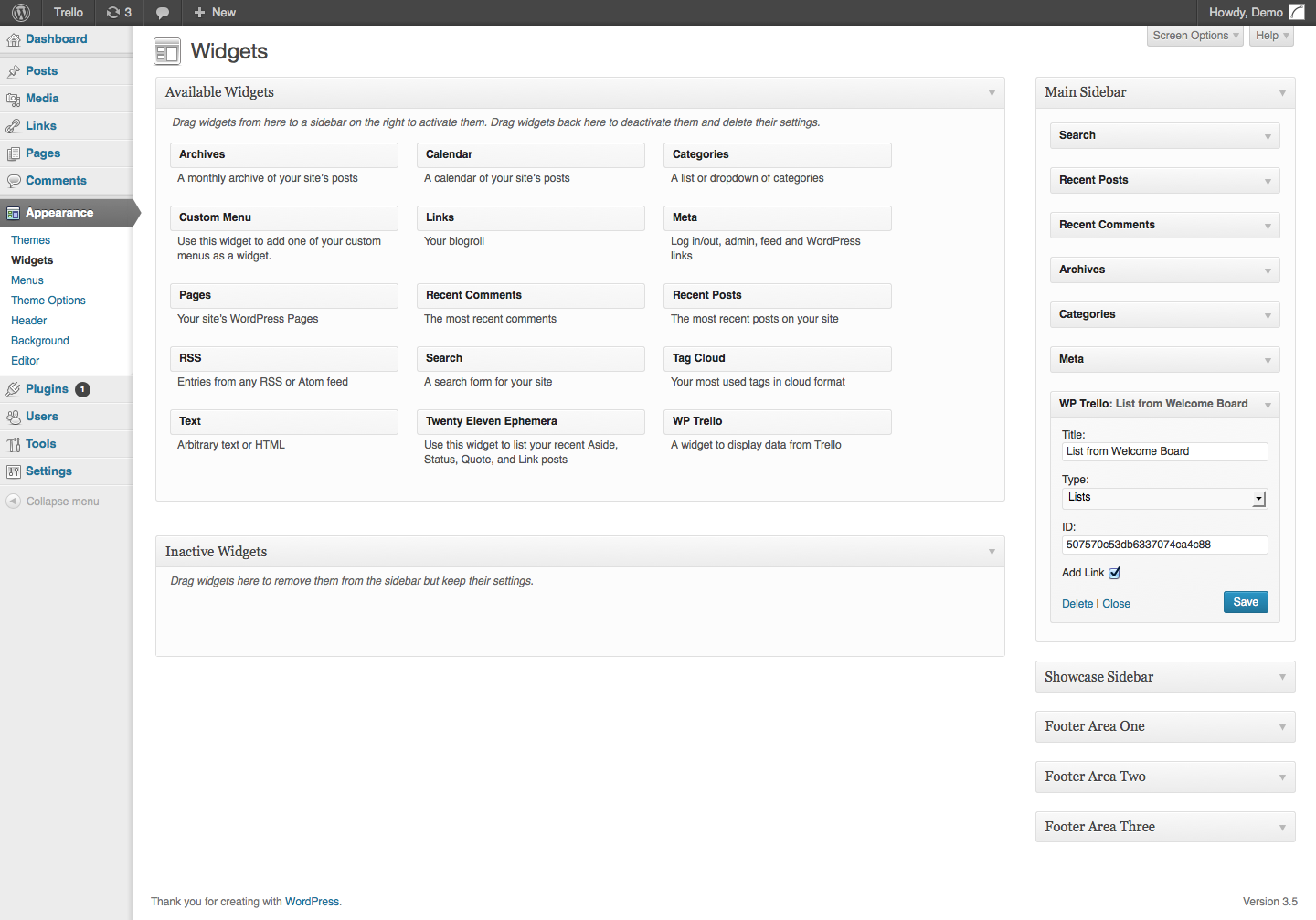The height and width of the screenshot is (920, 1316).
Task: Open Background submenu item
Action: pos(40,341)
